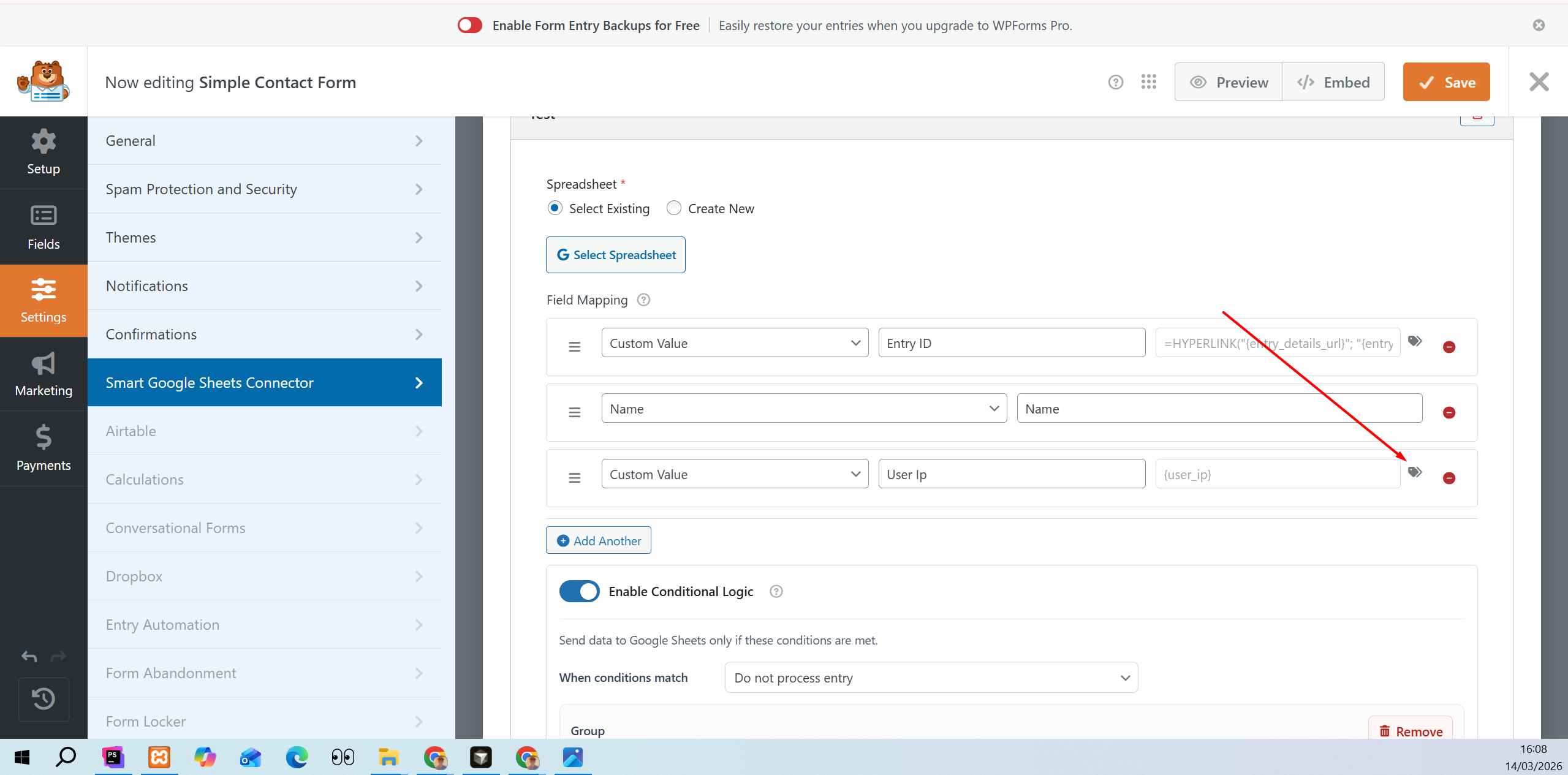Viewport: 1568px width, 775px height.
Task: Open PhpStorm from the taskbar
Action: coord(113,758)
